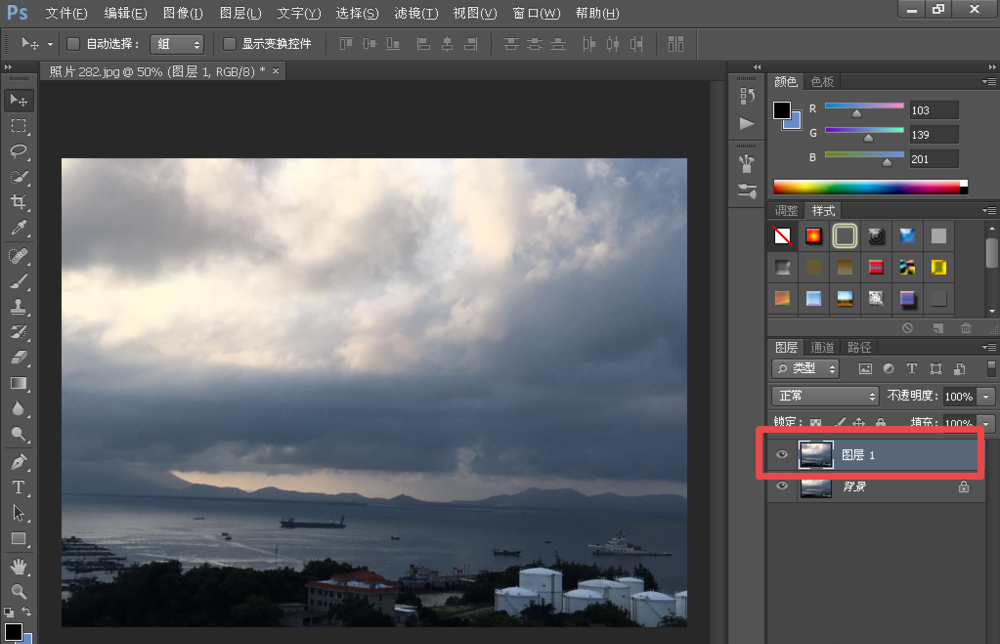
Task: Open the 正常 blend mode dropdown
Action: [825, 397]
